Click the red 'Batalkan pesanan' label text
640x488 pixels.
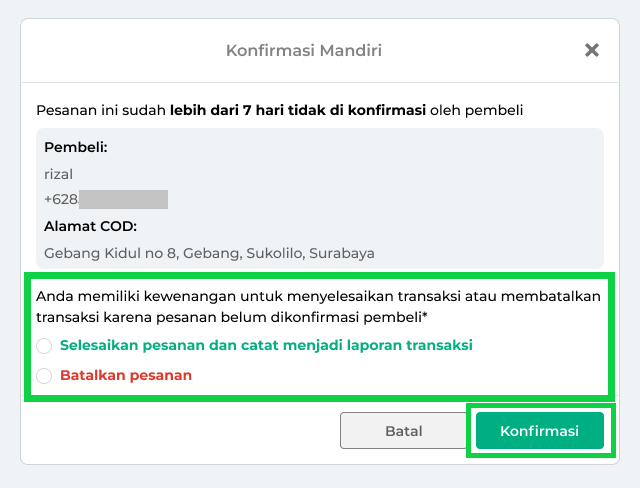pos(126,376)
